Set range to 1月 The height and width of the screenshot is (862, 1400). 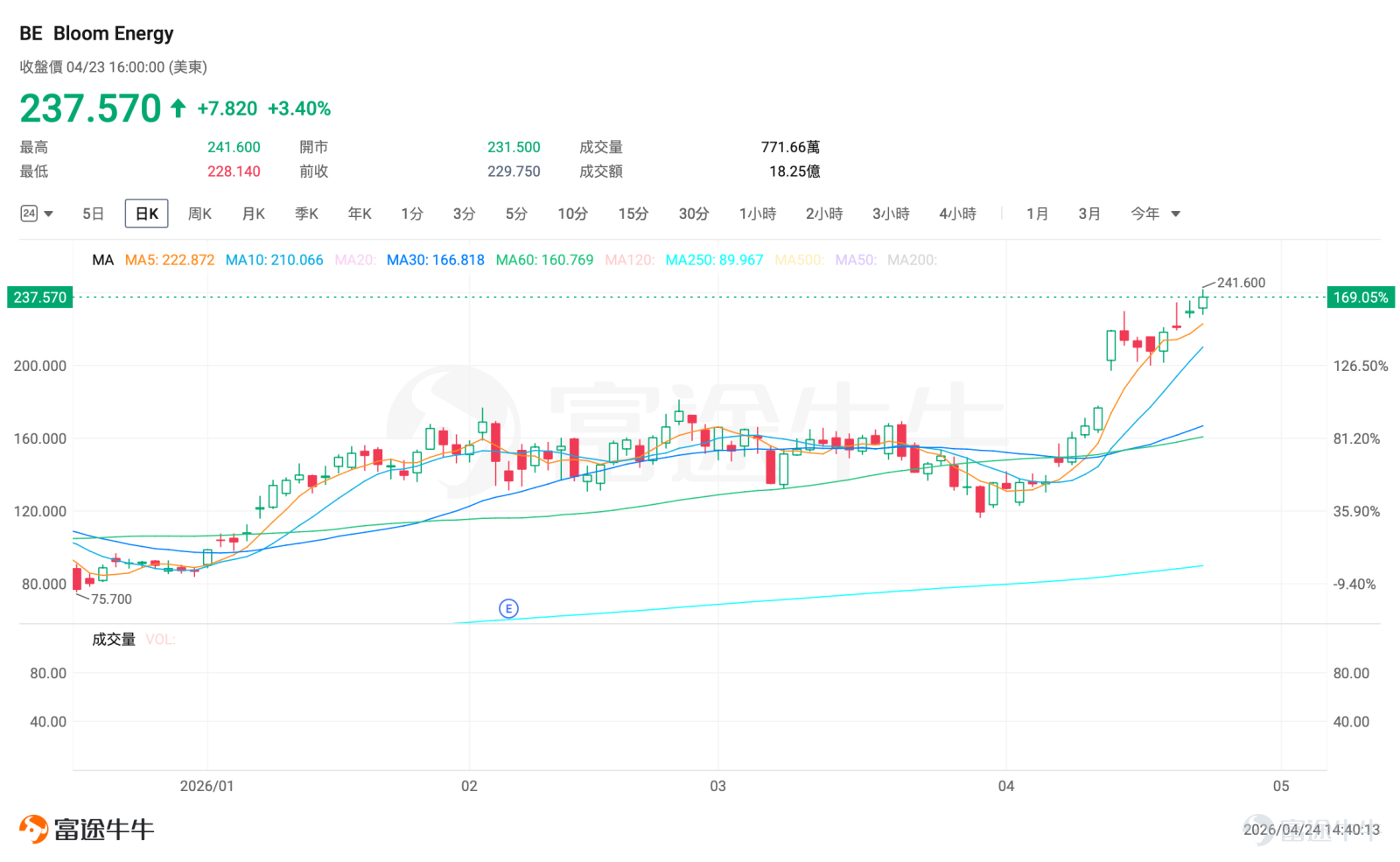pyautogui.click(x=1038, y=214)
